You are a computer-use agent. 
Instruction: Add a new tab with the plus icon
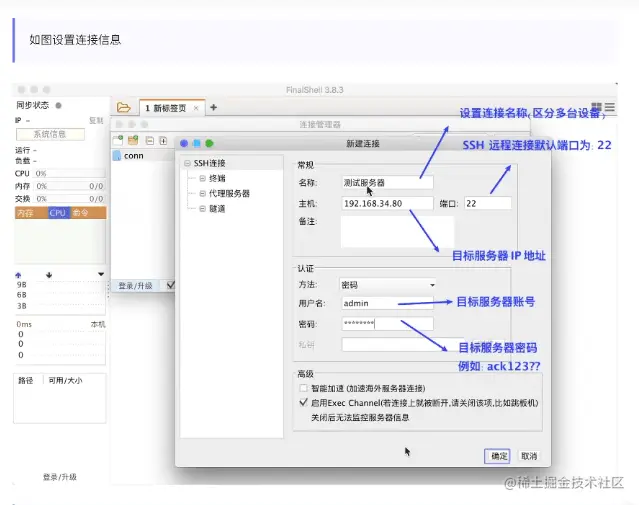coord(214,108)
